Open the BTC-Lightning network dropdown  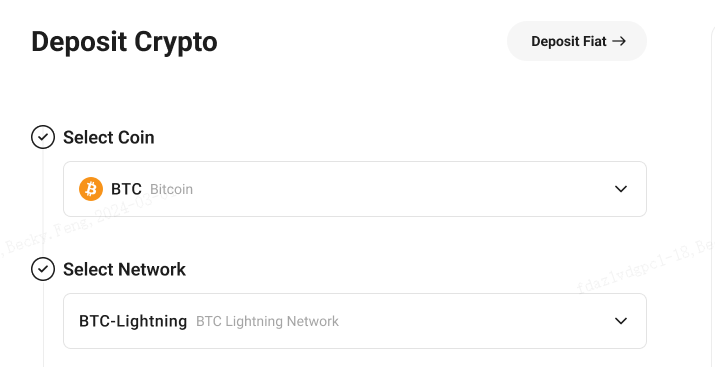(355, 321)
